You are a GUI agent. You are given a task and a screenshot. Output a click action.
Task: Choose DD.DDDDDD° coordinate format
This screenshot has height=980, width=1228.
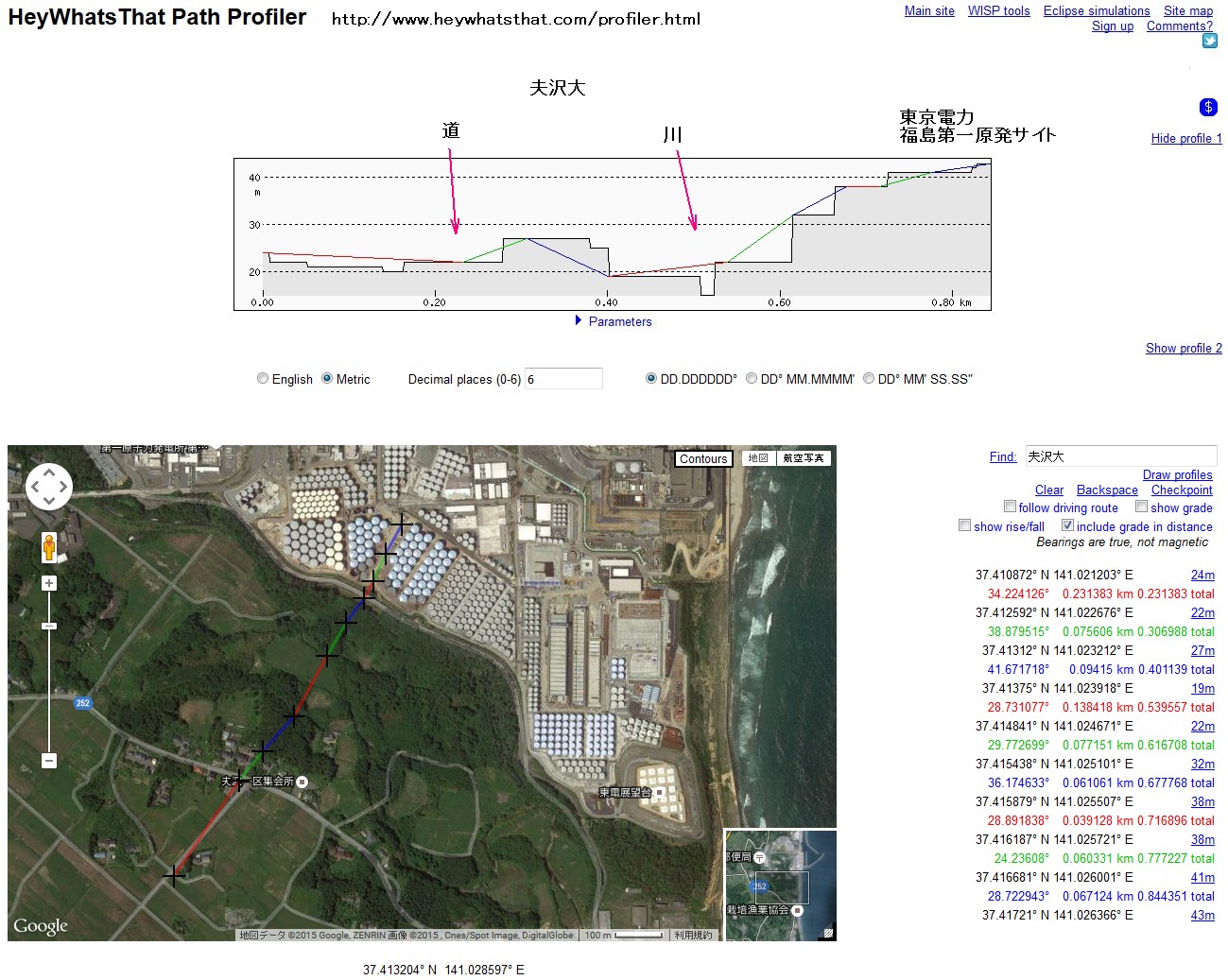651,378
